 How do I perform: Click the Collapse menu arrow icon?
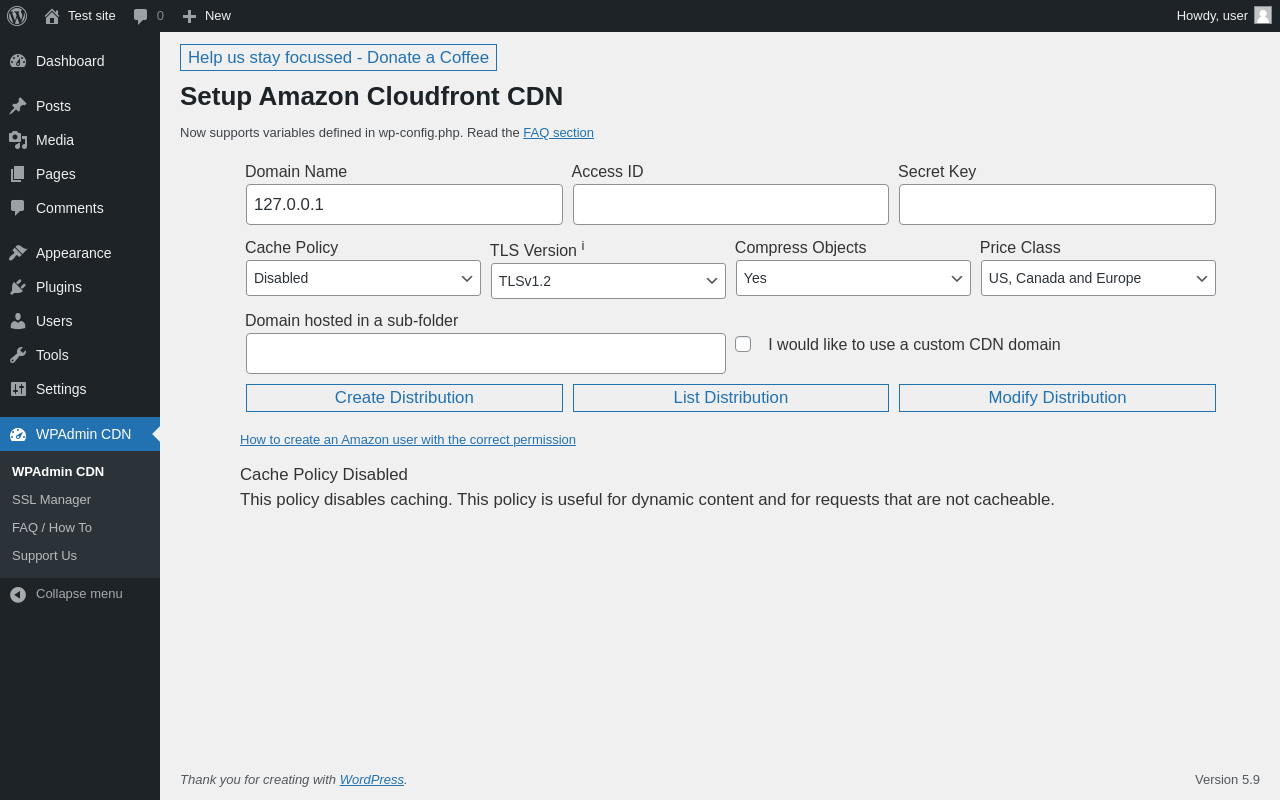[18, 594]
